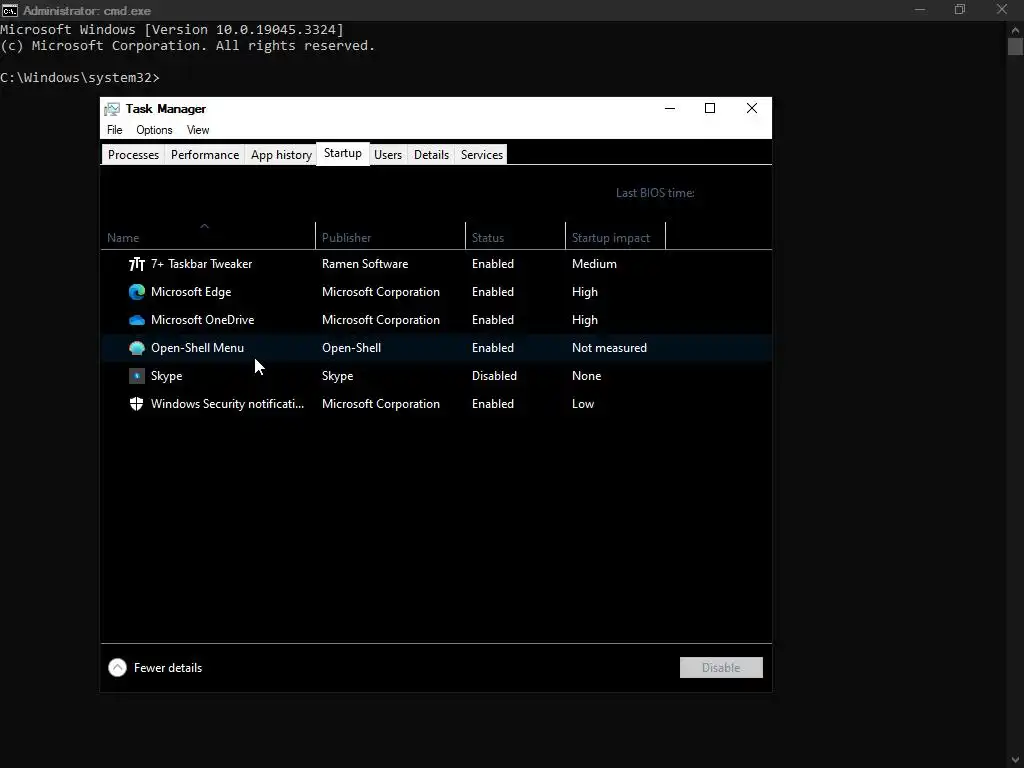This screenshot has height=768, width=1024.
Task: Minimize the Task Manager window
Action: point(669,108)
